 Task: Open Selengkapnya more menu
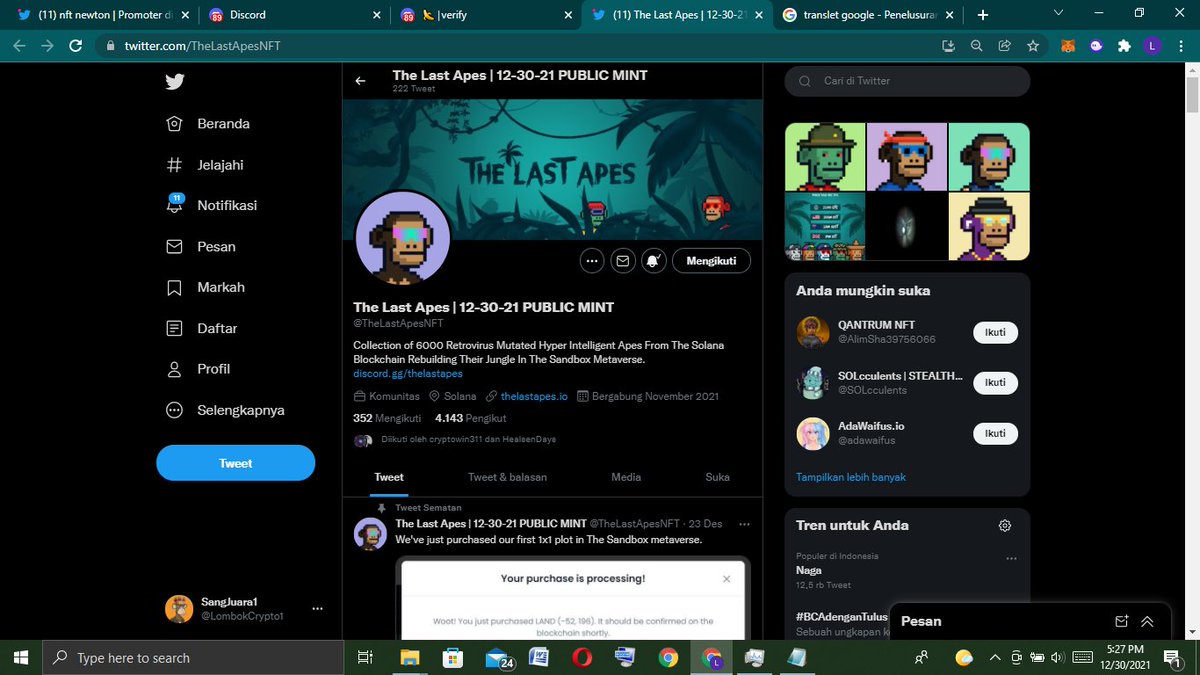[x=225, y=410]
